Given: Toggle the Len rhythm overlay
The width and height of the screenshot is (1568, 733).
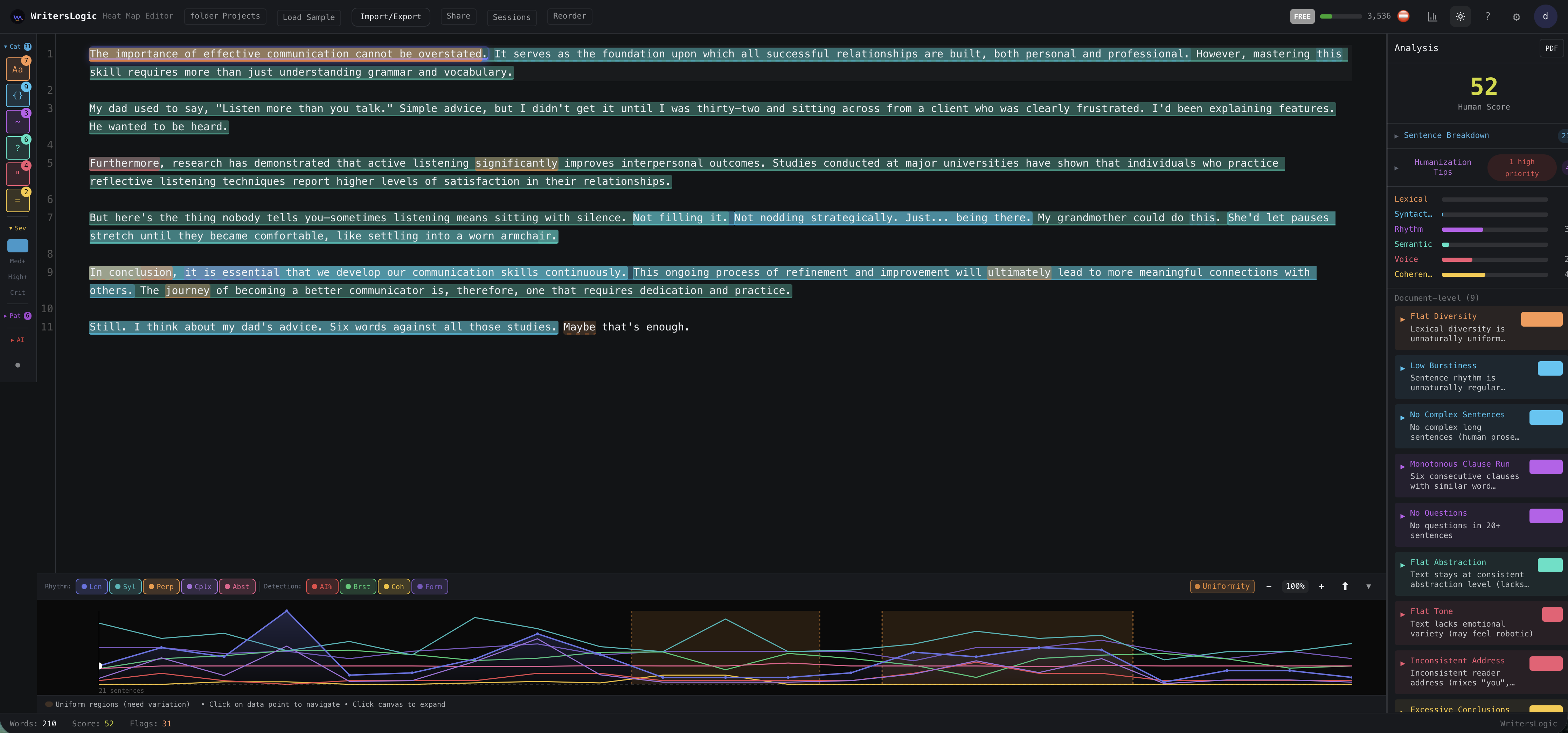Looking at the screenshot, I should tap(91, 586).
